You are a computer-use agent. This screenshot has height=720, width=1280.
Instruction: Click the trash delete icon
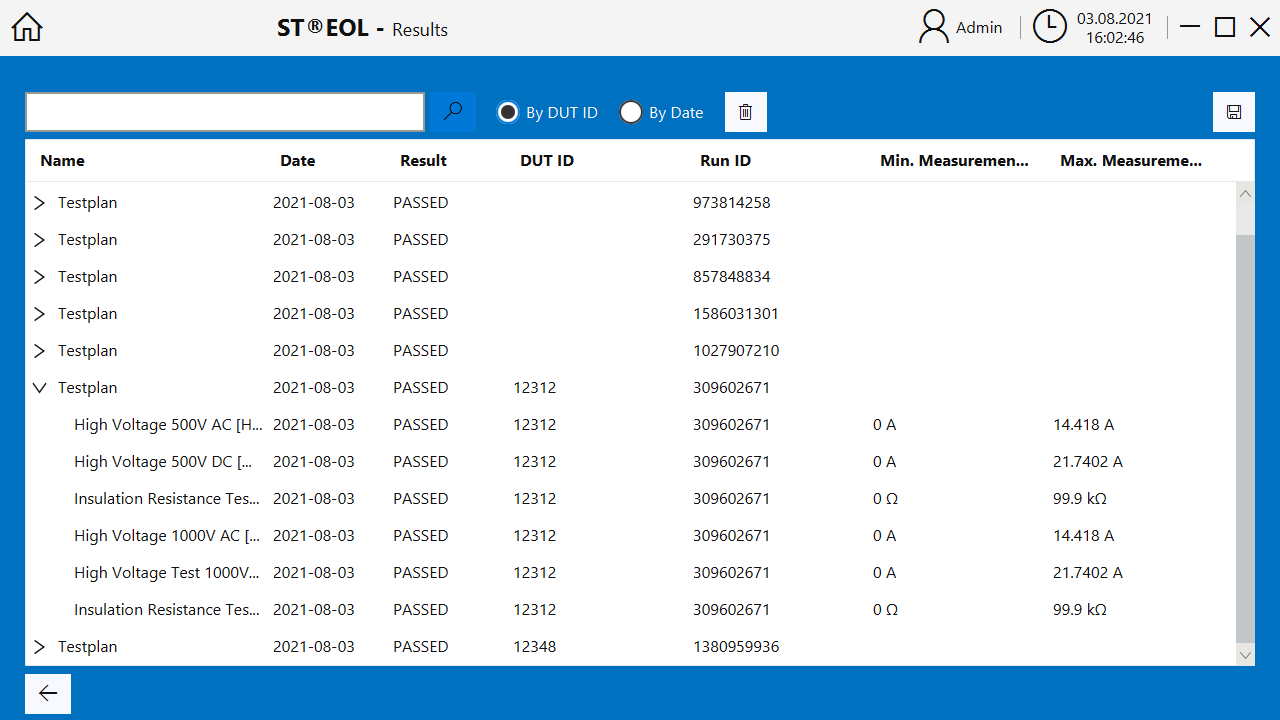point(745,112)
